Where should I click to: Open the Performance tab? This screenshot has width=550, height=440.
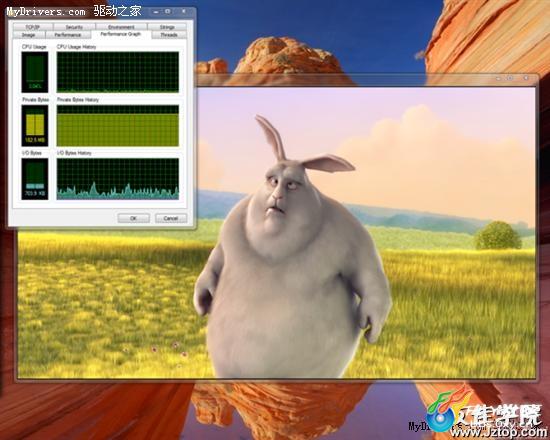pos(68,35)
